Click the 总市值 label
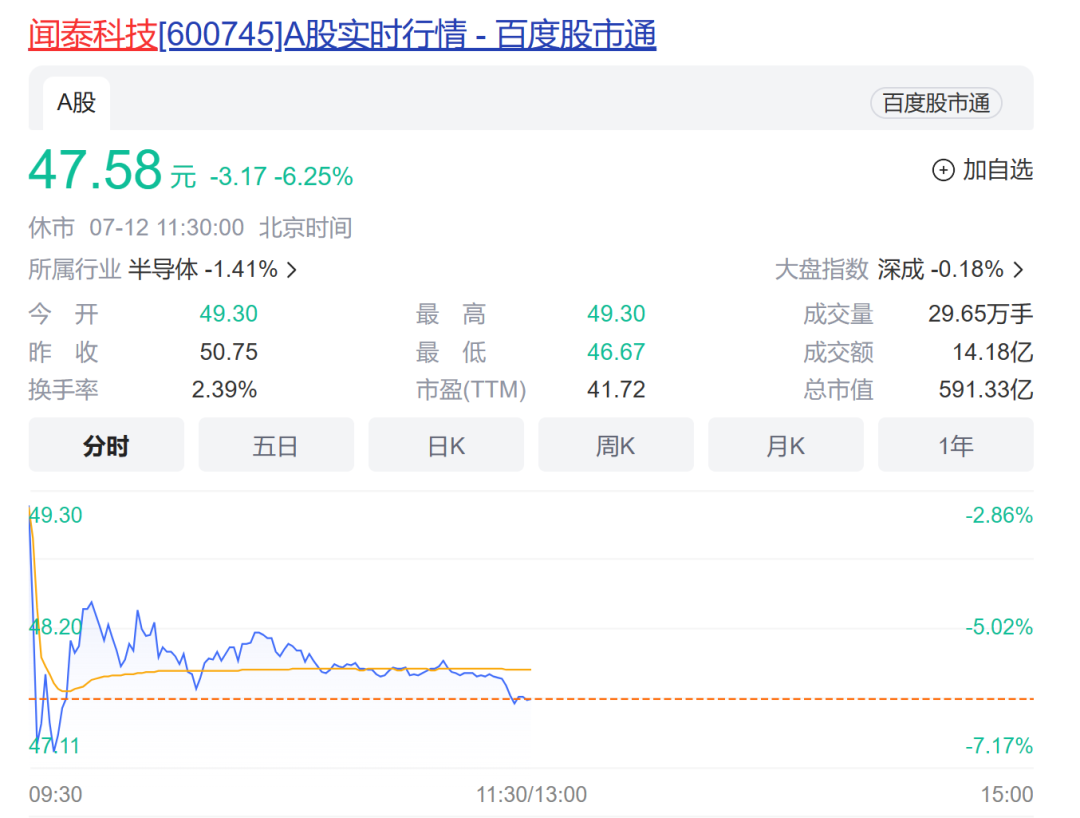This screenshot has width=1080, height=818. pyautogui.click(x=838, y=390)
